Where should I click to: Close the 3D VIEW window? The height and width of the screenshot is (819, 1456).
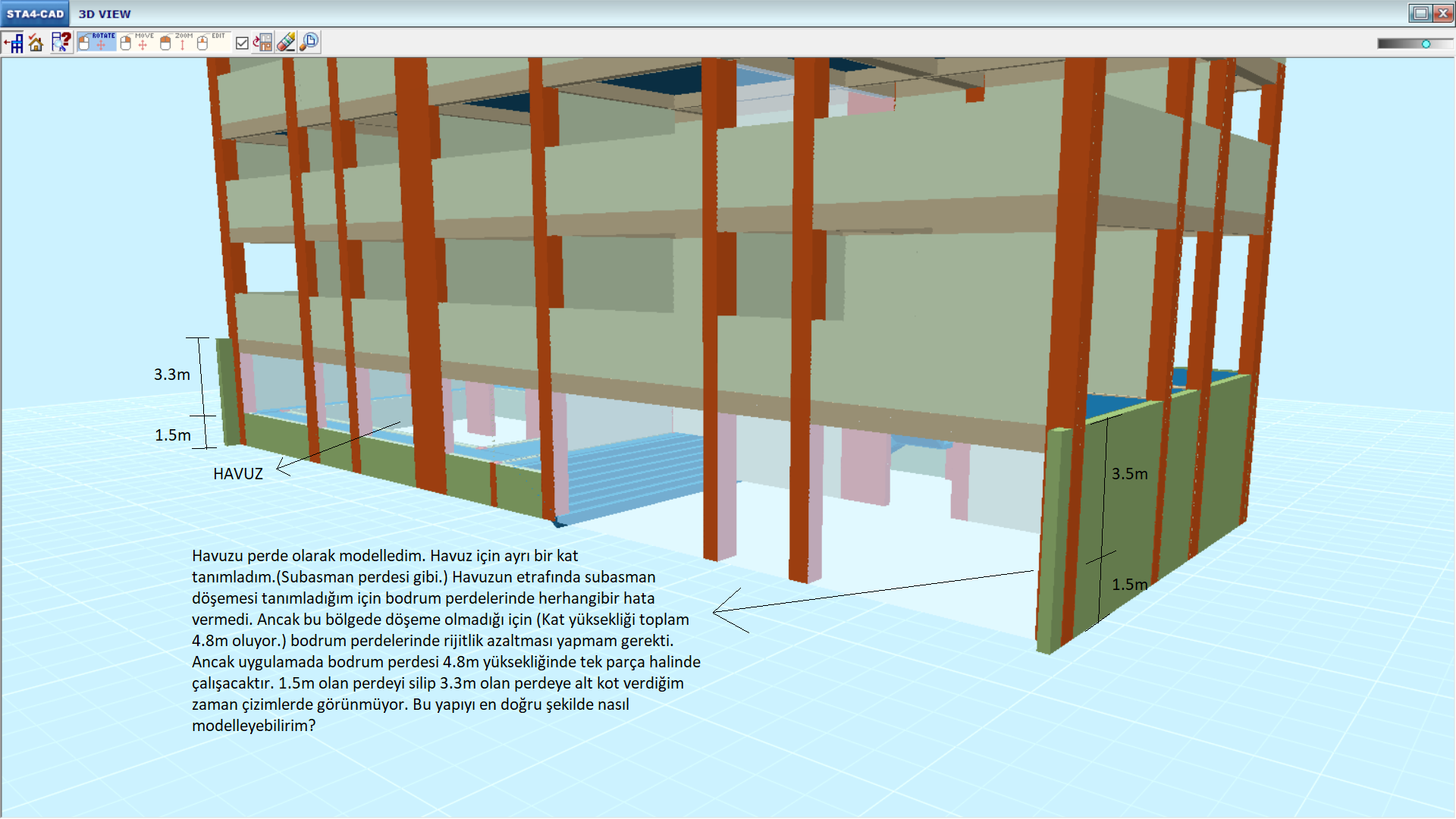(1442, 13)
